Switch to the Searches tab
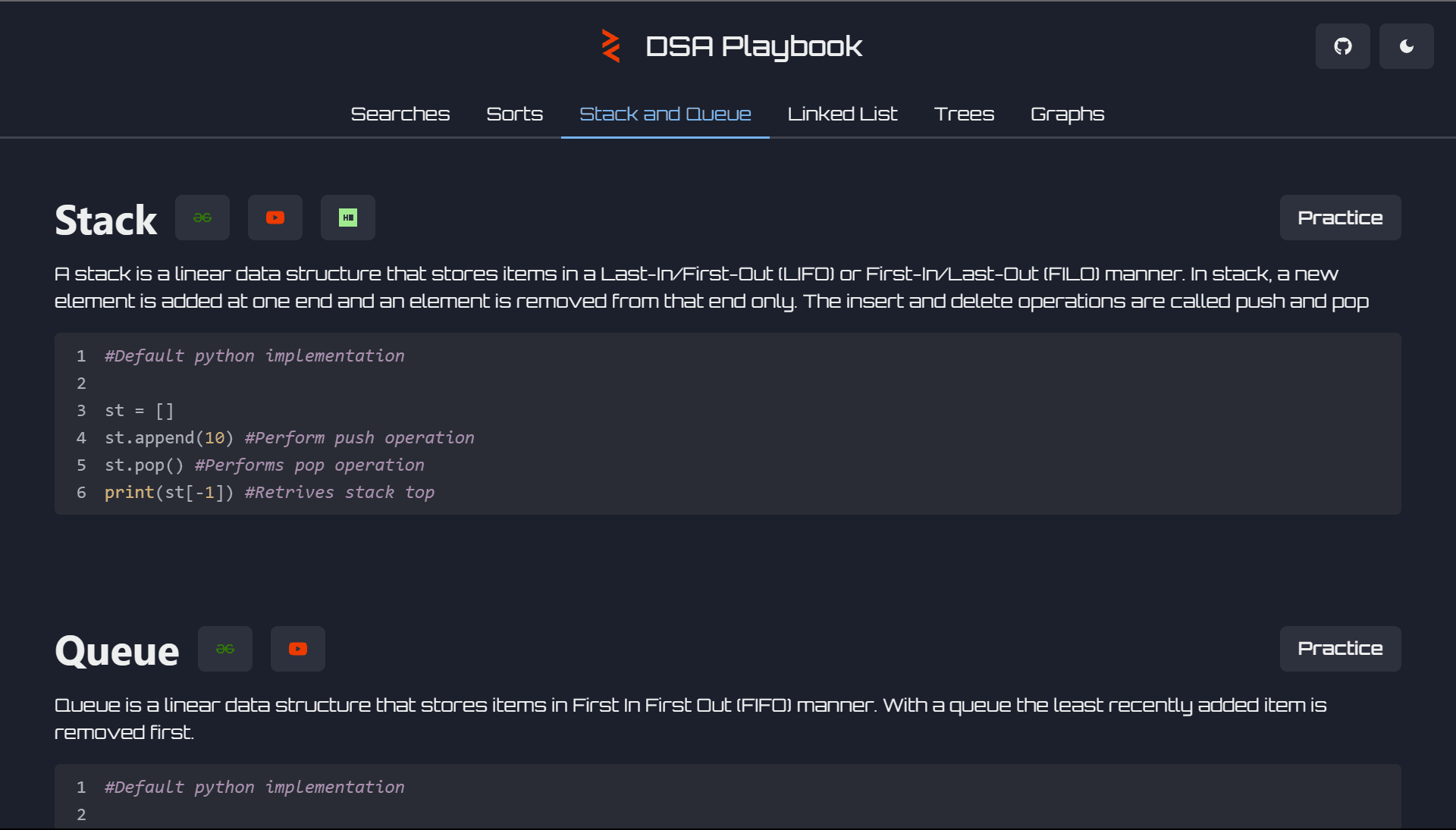Viewport: 1456px width, 830px height. (x=400, y=114)
